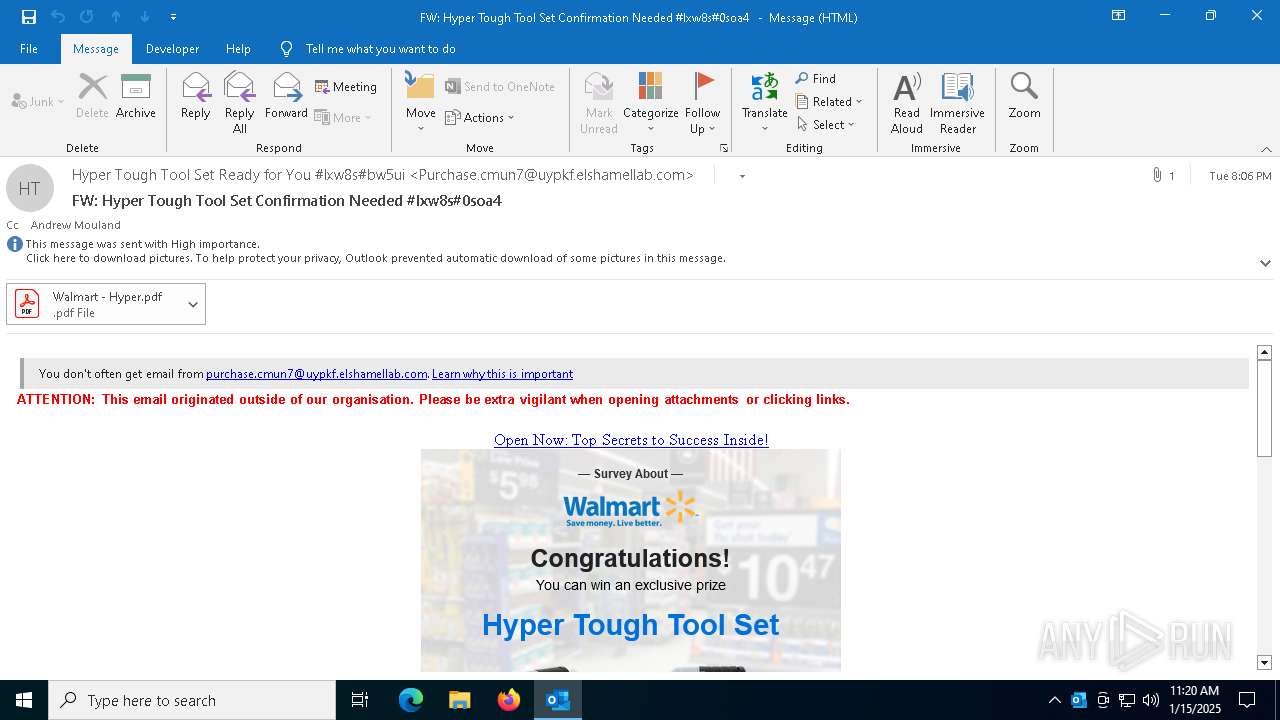Open the message actions dropdown arrow by the sender
Screen dimensions: 1280x720
[742, 176]
